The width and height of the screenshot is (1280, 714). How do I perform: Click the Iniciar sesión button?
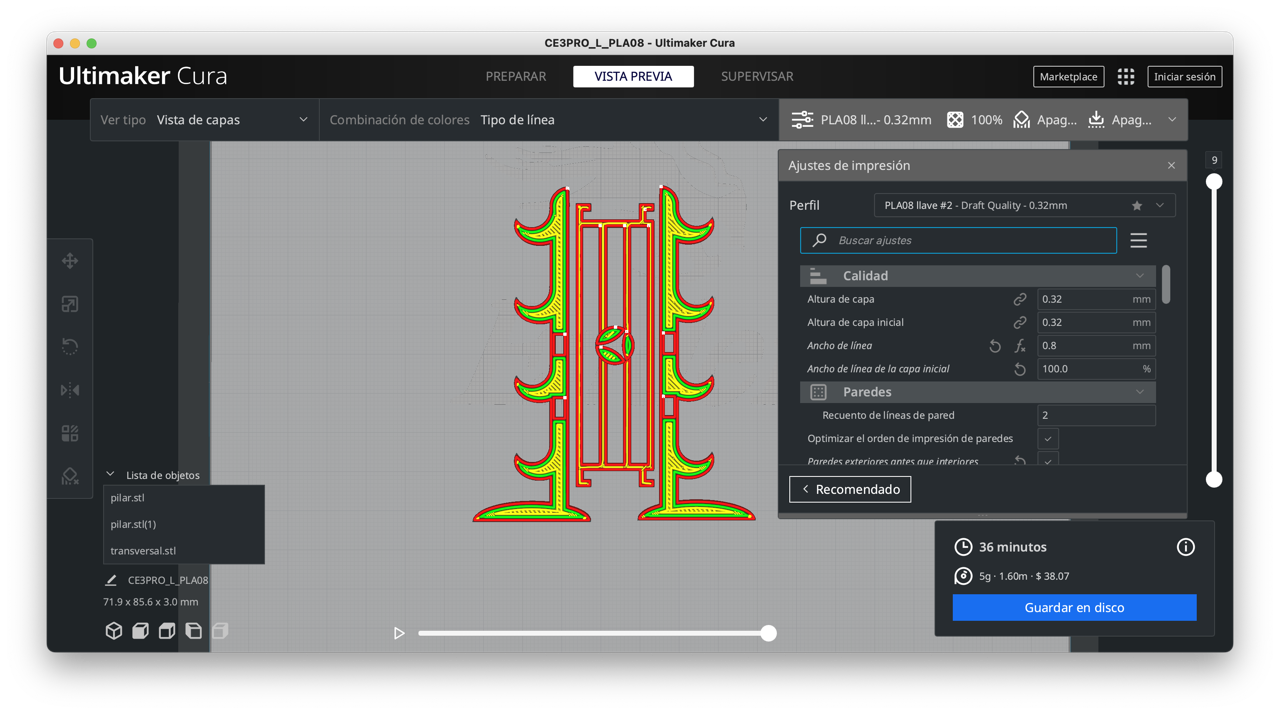[x=1185, y=77]
